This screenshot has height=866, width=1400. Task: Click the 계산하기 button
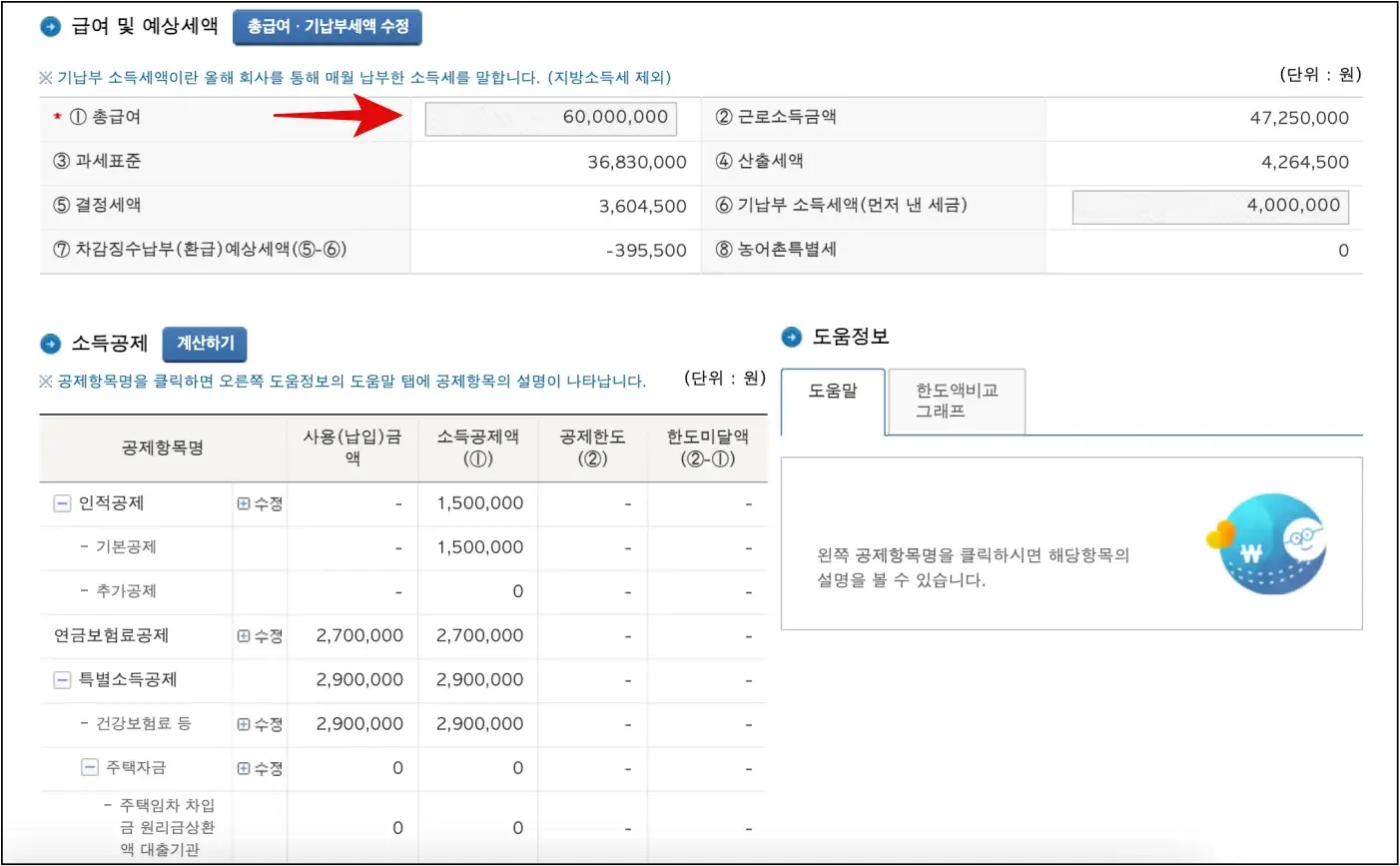coord(204,344)
